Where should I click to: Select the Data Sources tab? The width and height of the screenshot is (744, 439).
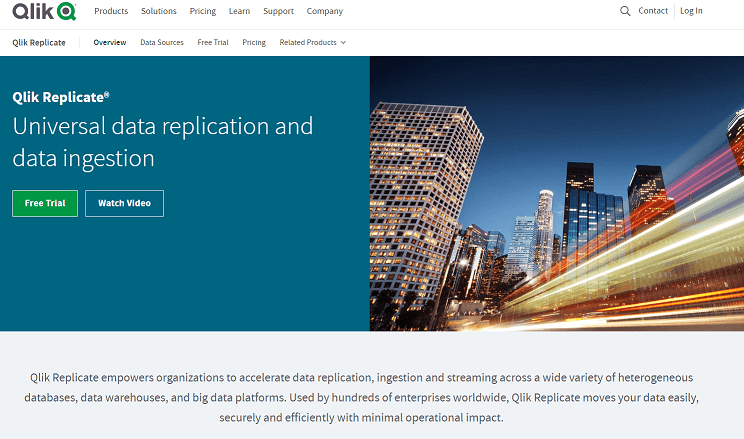162,42
